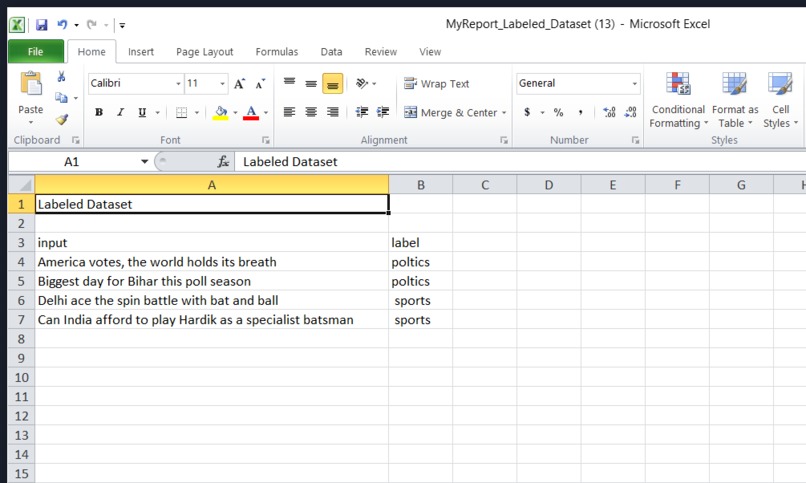Apply the Borders icon
This screenshot has width=806, height=483.
(181, 113)
